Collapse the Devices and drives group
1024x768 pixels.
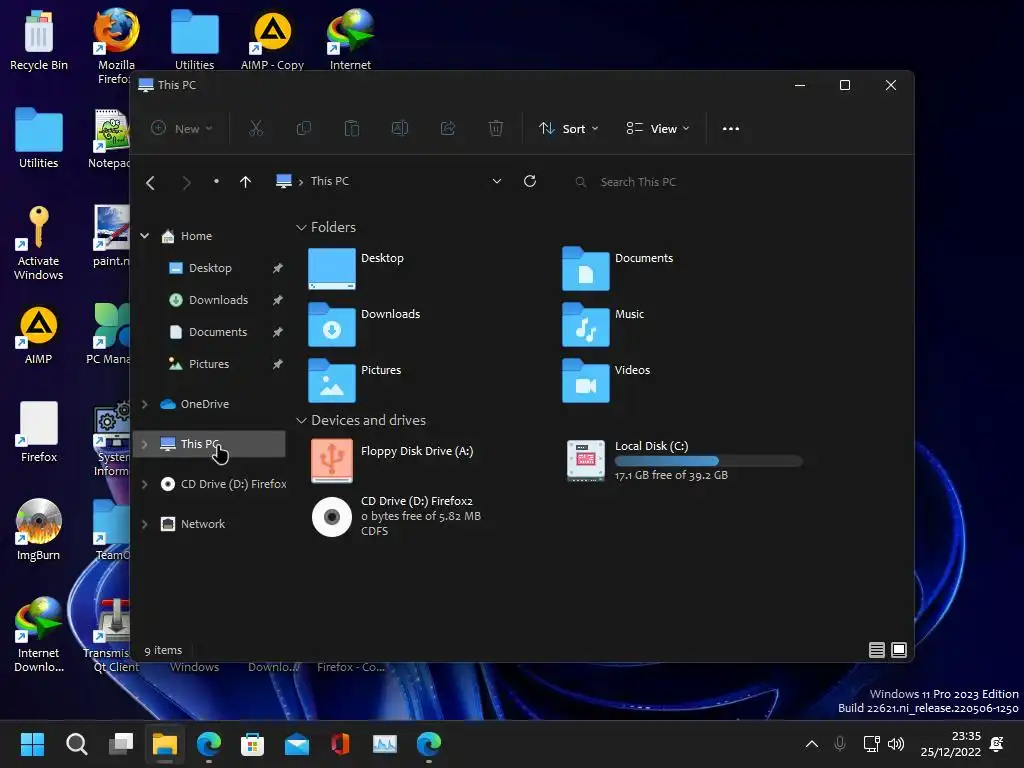point(301,421)
